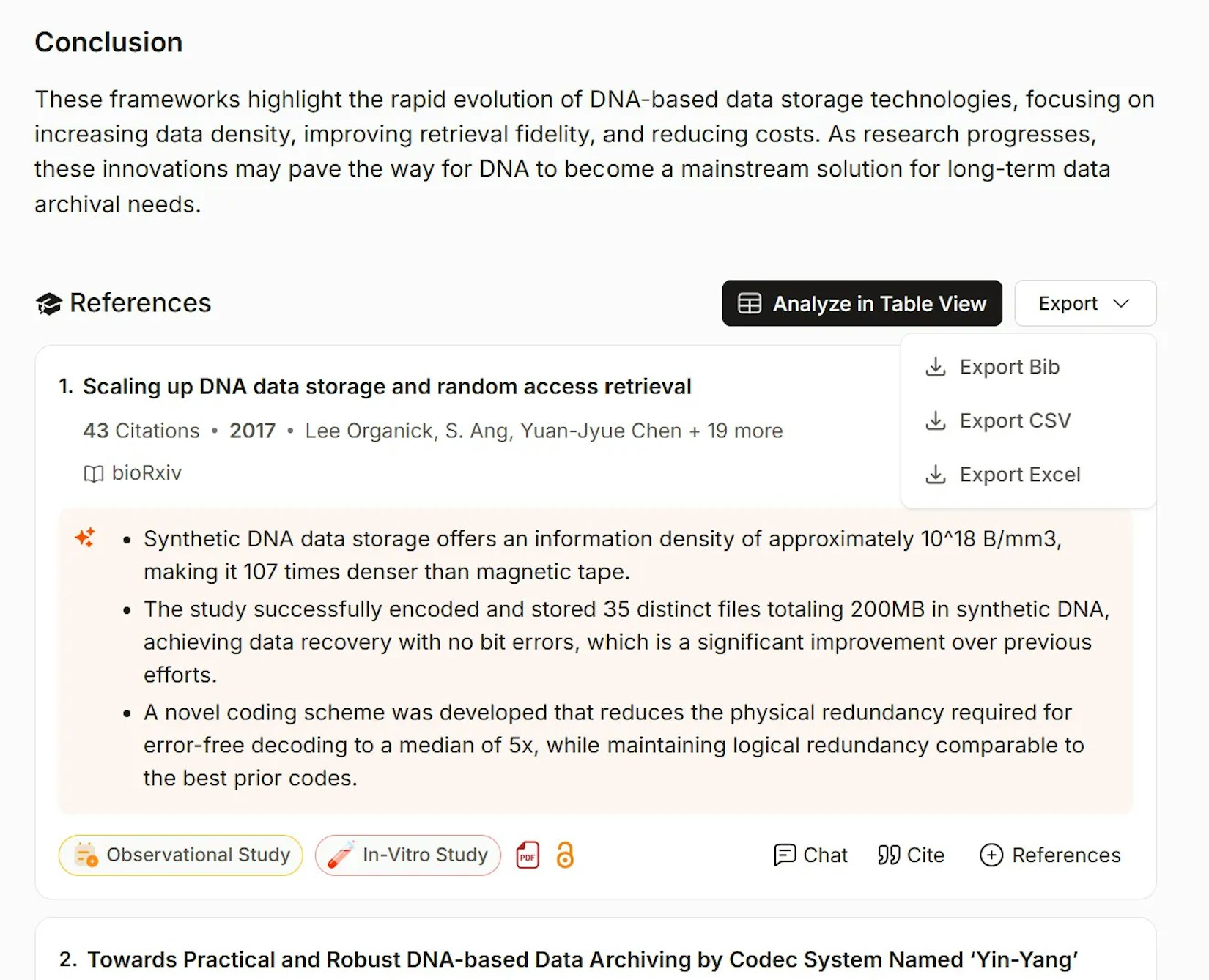Click the Export Bib download icon
This screenshot has width=1209, height=980.
pyautogui.click(x=936, y=366)
